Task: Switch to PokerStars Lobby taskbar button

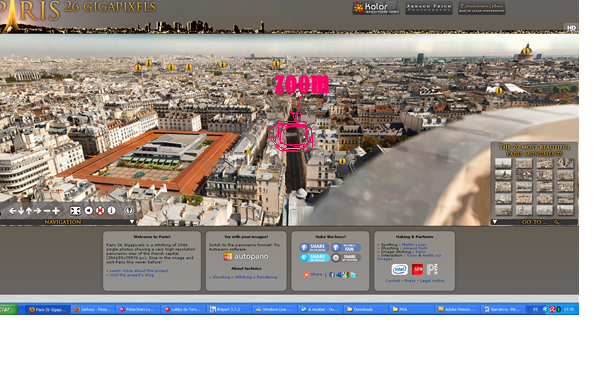Action: click(x=138, y=309)
